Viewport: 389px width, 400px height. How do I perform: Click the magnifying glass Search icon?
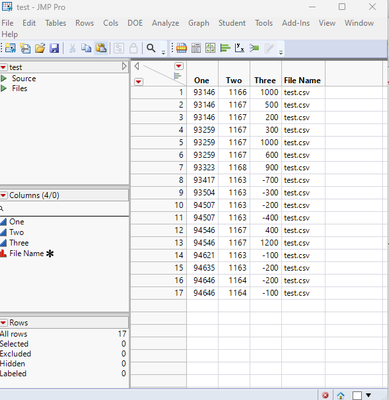[x=151, y=48]
